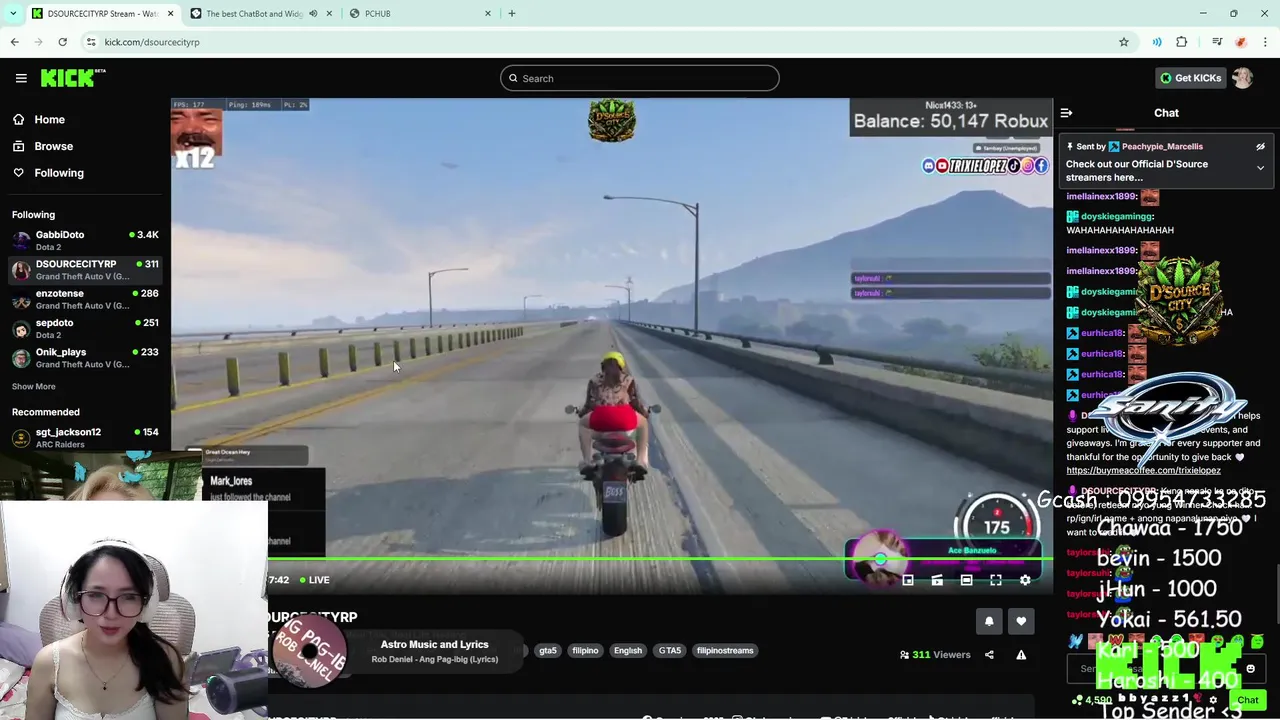Open sepdoto channel in Following list
Viewport: 1280px width, 720px height.
tap(85, 328)
